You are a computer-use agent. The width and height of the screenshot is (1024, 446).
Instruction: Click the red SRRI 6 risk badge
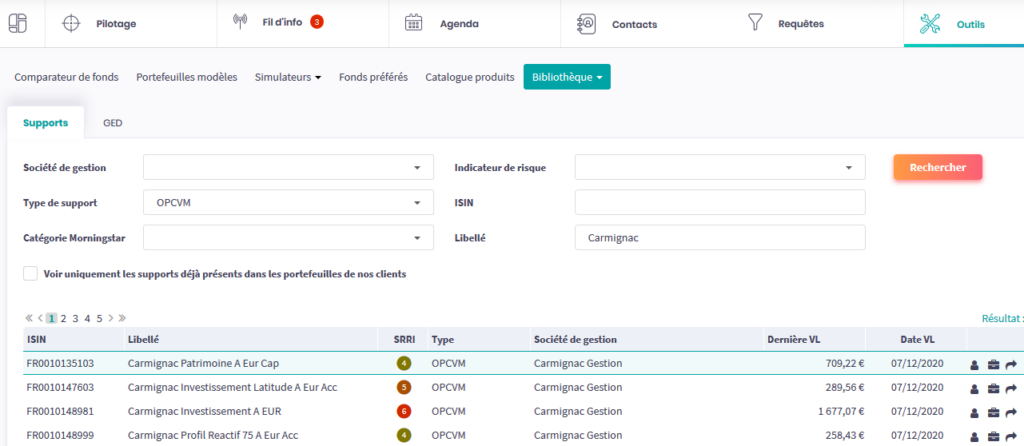403,412
